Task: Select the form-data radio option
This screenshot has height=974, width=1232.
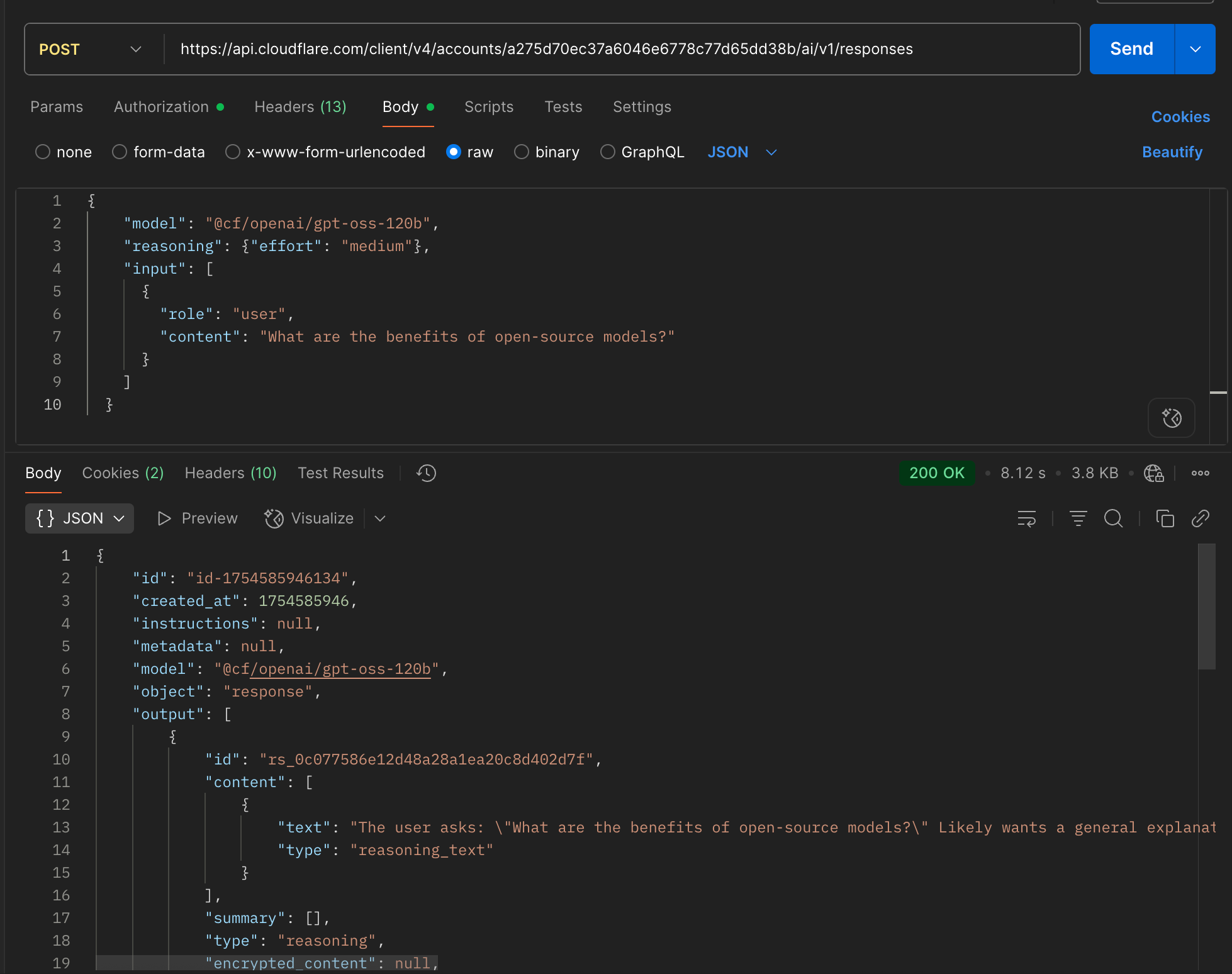Action: click(120, 152)
